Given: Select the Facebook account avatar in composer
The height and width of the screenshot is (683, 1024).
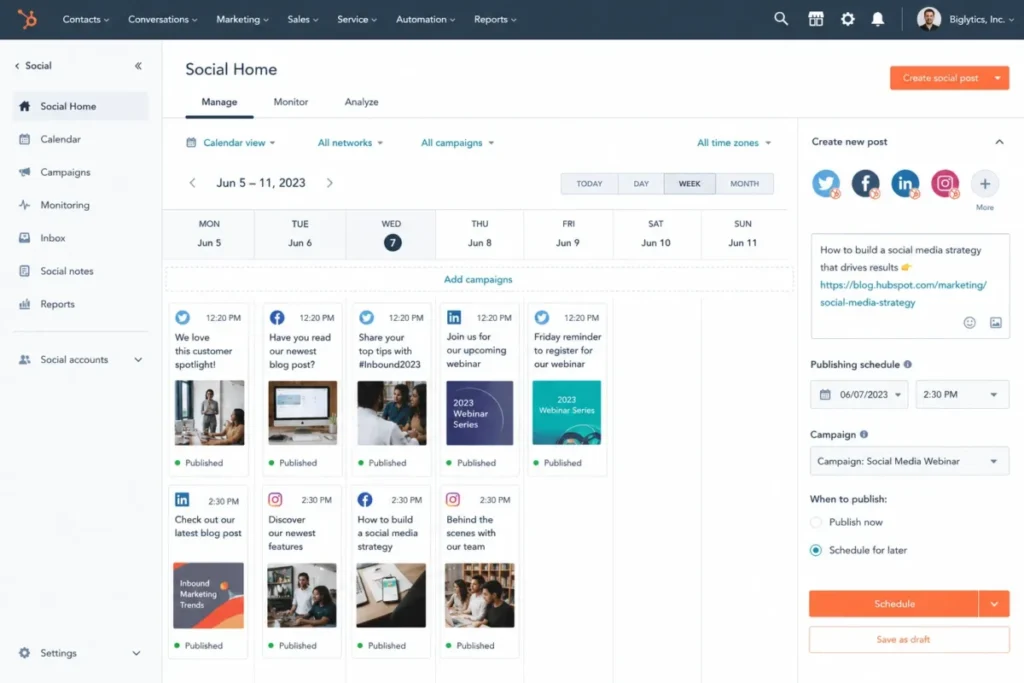Looking at the screenshot, I should point(866,183).
